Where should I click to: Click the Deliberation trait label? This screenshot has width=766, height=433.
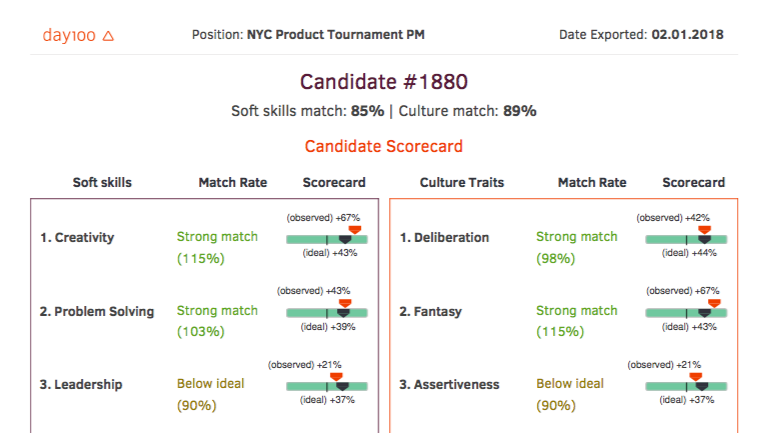(x=444, y=238)
